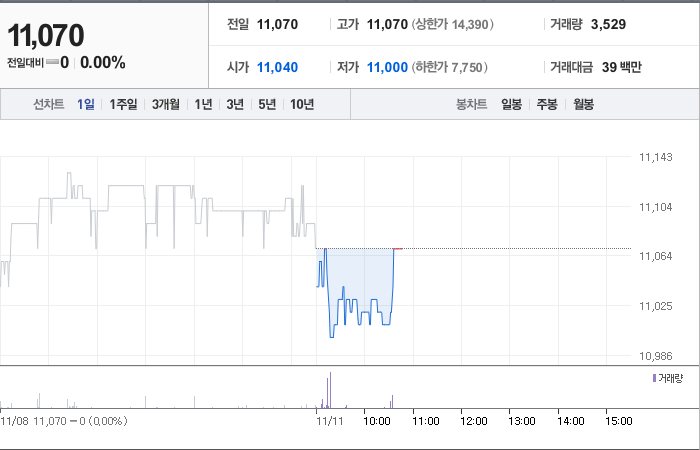700x450 pixels.
Task: Switch chart to 1주일 range
Action: point(123,104)
